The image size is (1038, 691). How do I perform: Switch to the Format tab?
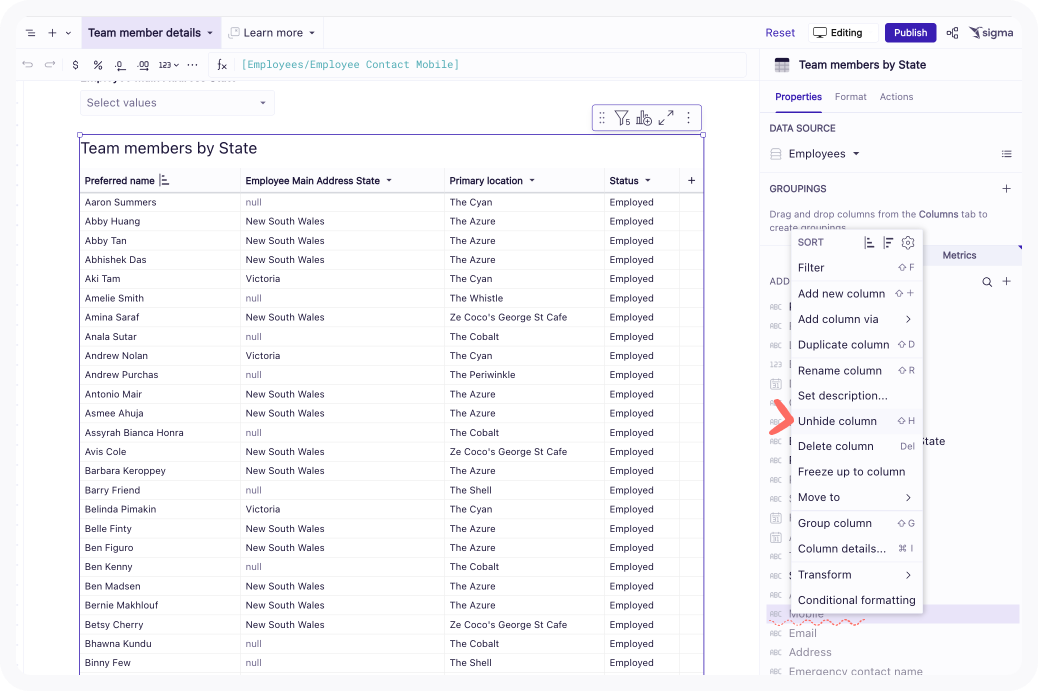[x=851, y=97]
